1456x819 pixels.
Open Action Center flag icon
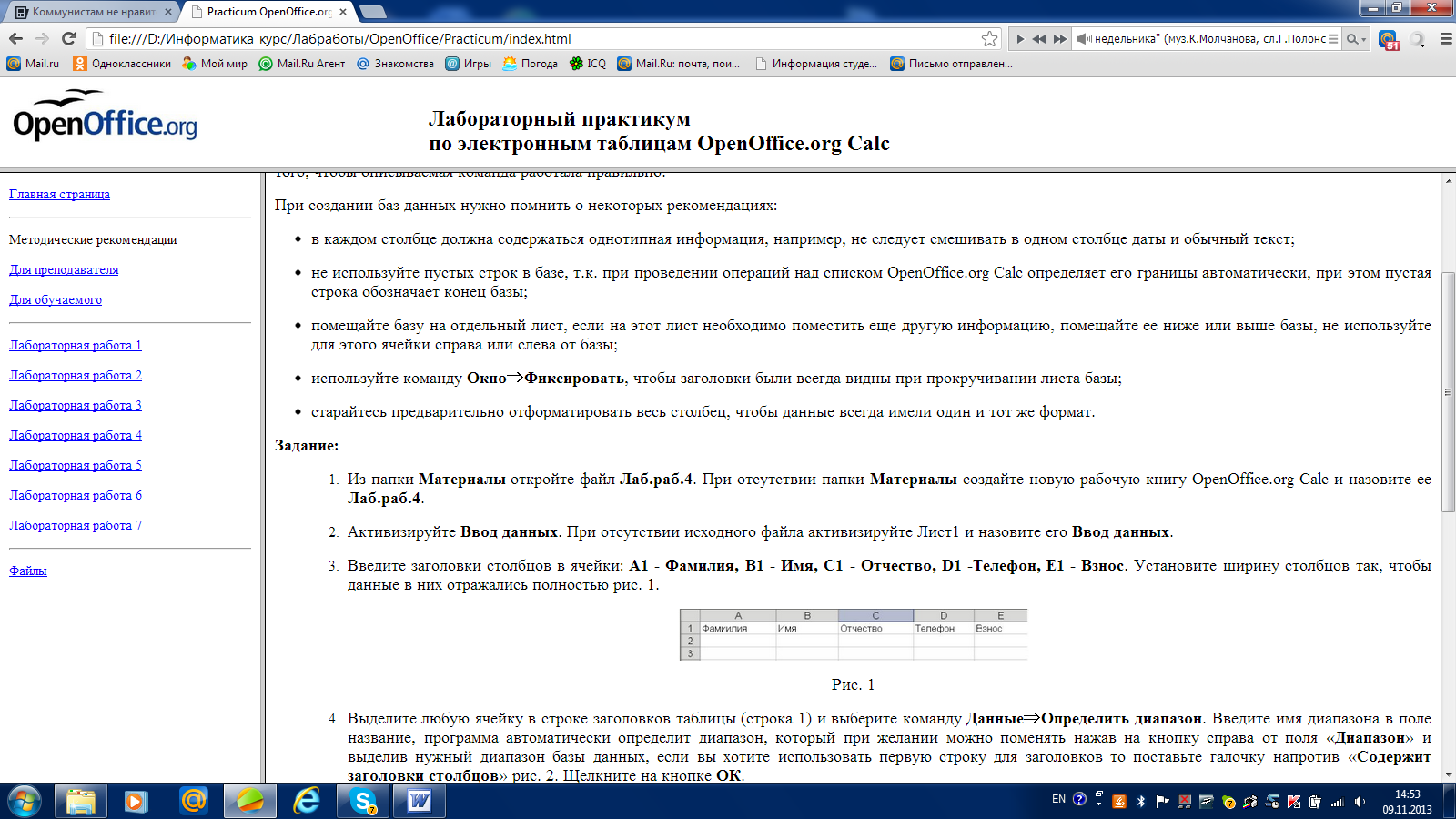pyautogui.click(x=1162, y=802)
